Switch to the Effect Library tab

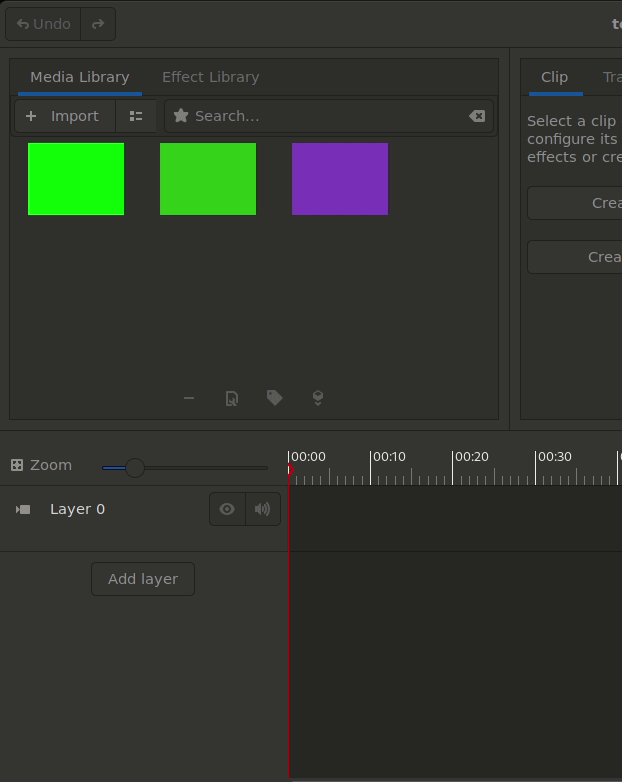[x=210, y=77]
